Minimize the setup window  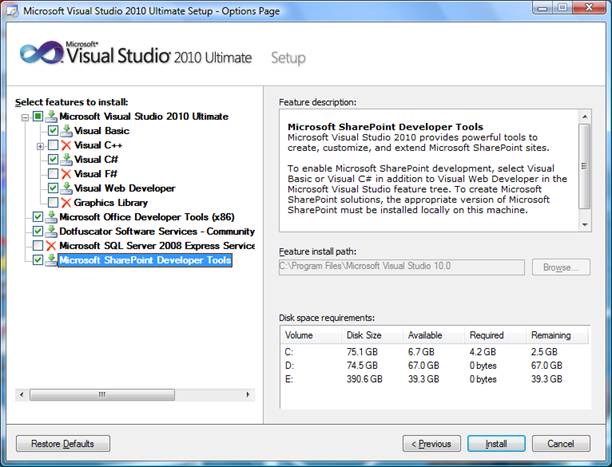tap(542, 8)
